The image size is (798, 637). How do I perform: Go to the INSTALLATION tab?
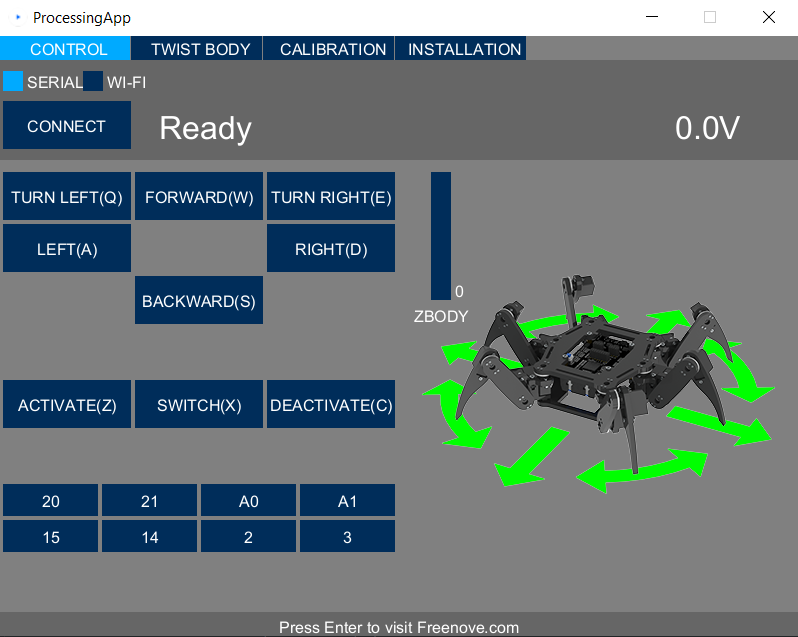(x=461, y=49)
